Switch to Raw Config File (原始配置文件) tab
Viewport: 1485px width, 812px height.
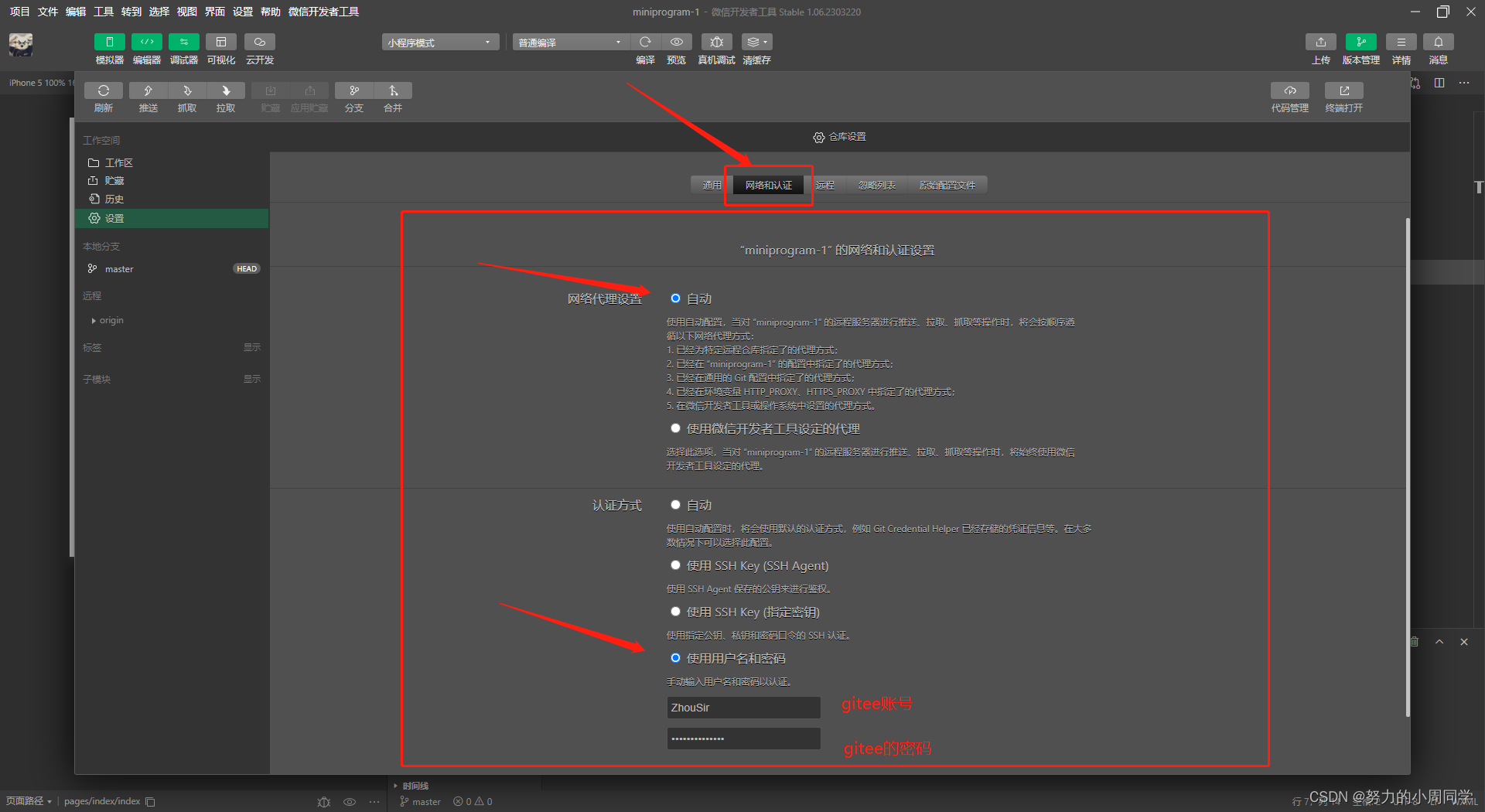[x=947, y=186]
